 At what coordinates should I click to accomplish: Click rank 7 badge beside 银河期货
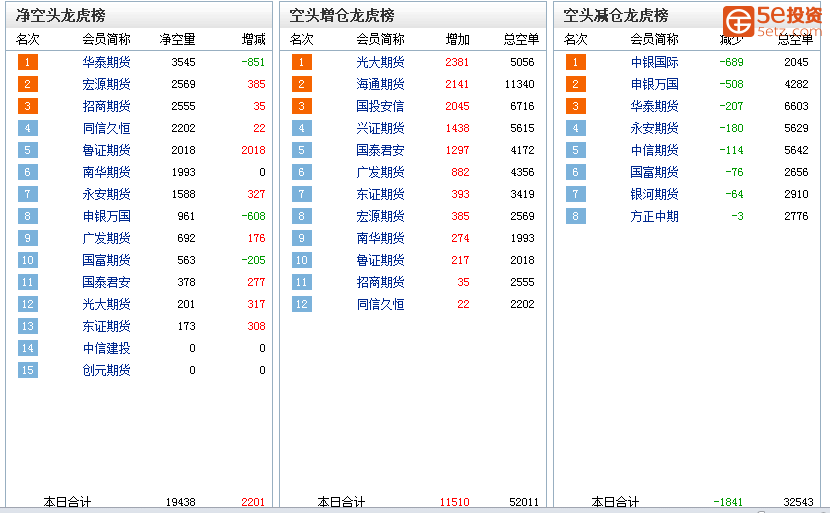coord(575,194)
